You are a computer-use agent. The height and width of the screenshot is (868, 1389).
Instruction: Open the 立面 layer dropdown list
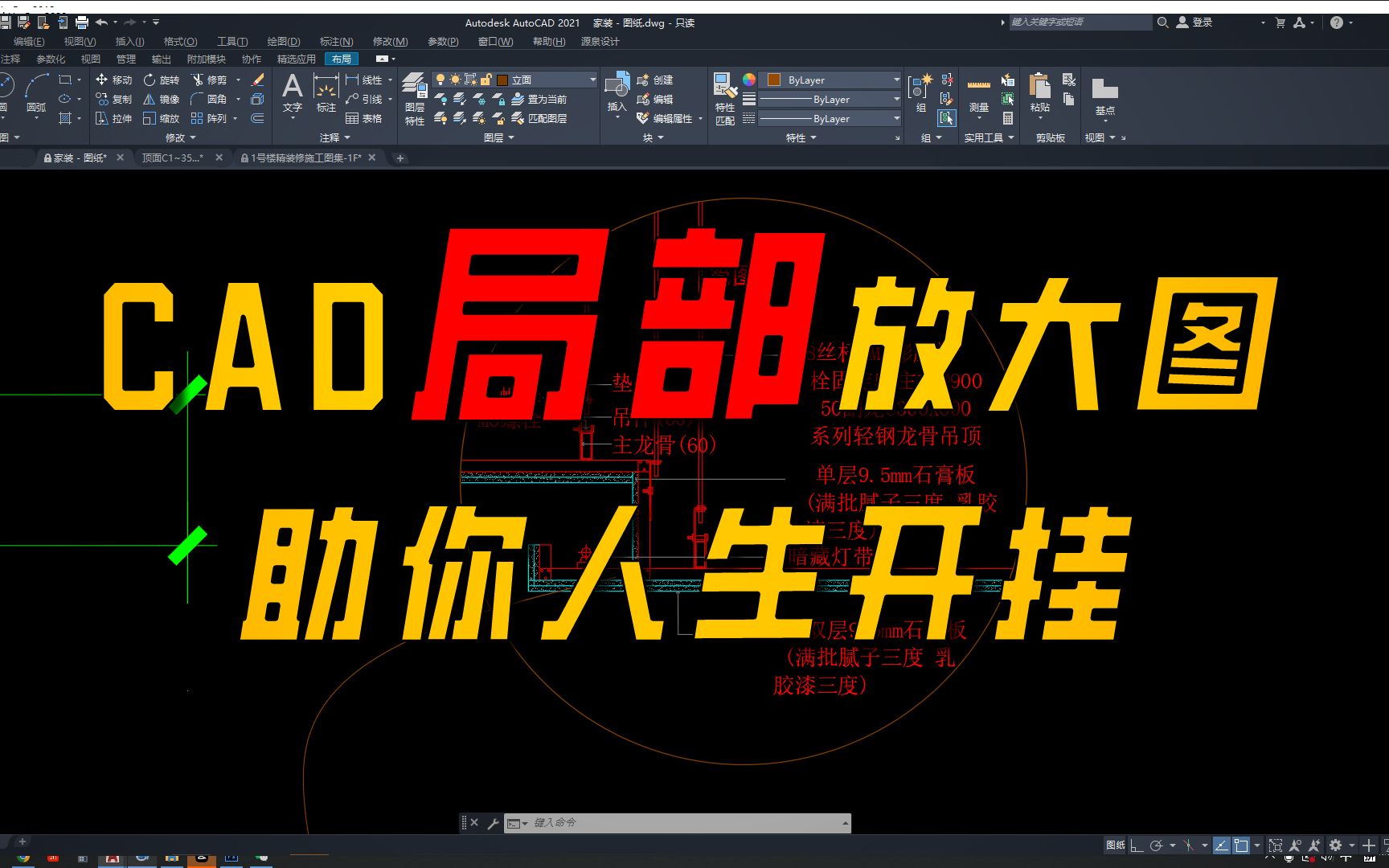(592, 79)
